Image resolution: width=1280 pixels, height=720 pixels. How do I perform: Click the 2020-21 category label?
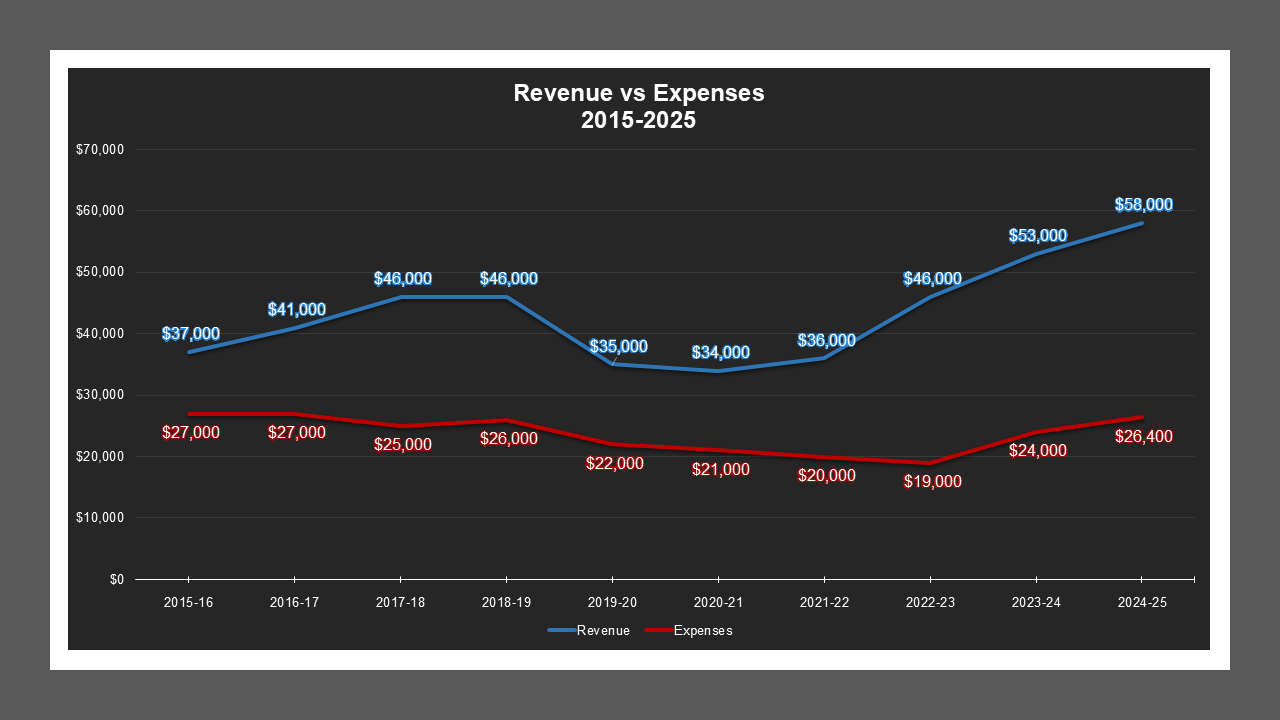(719, 602)
